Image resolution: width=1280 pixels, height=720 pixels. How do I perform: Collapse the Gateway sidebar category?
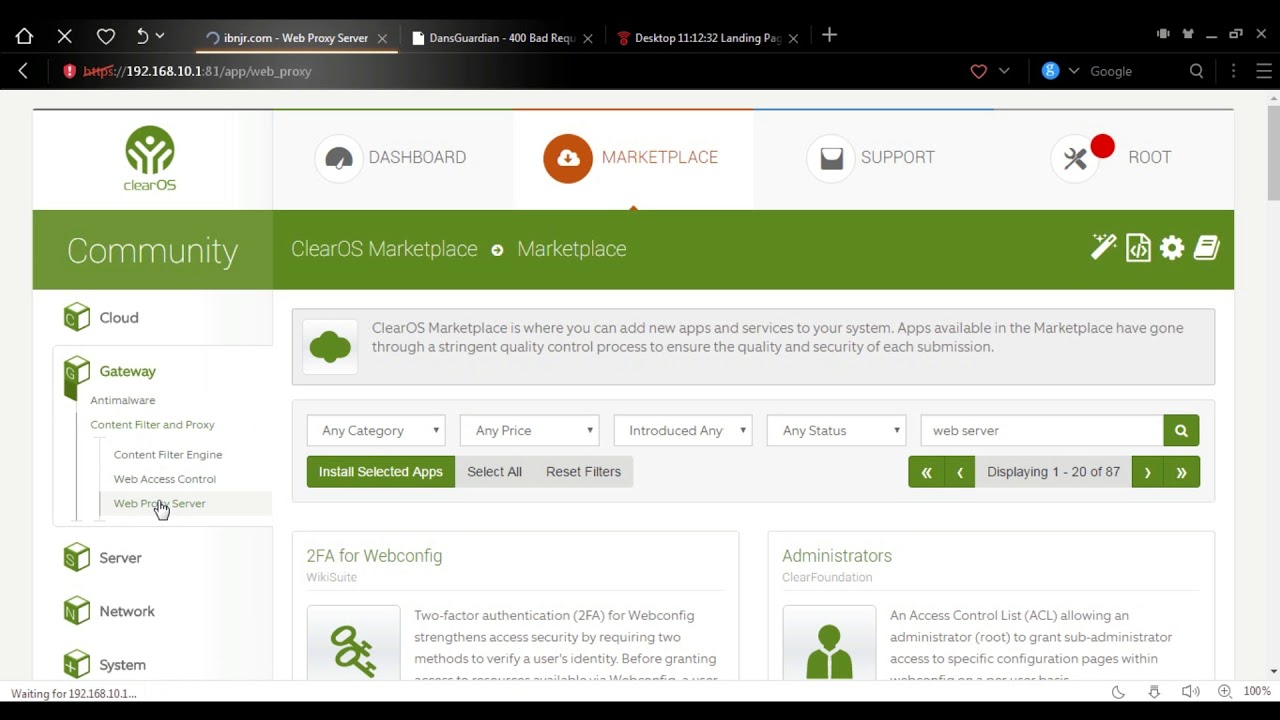click(x=127, y=371)
